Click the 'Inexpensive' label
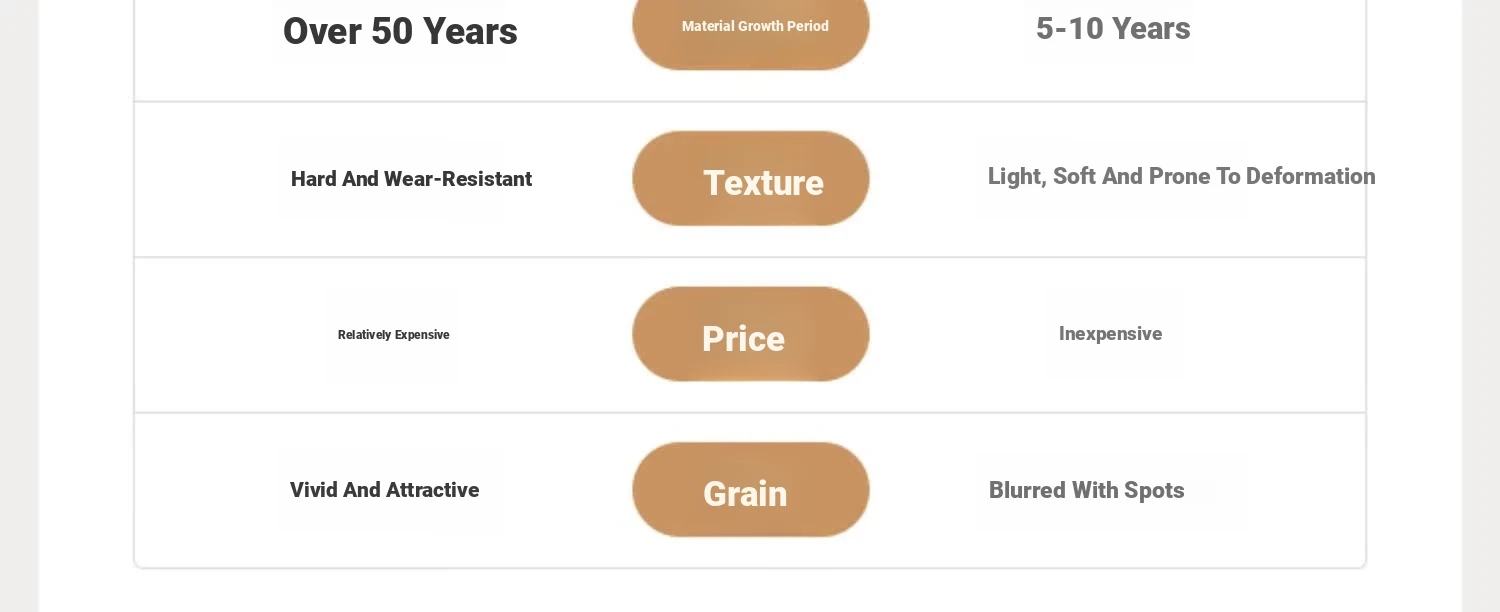 [x=1110, y=334]
